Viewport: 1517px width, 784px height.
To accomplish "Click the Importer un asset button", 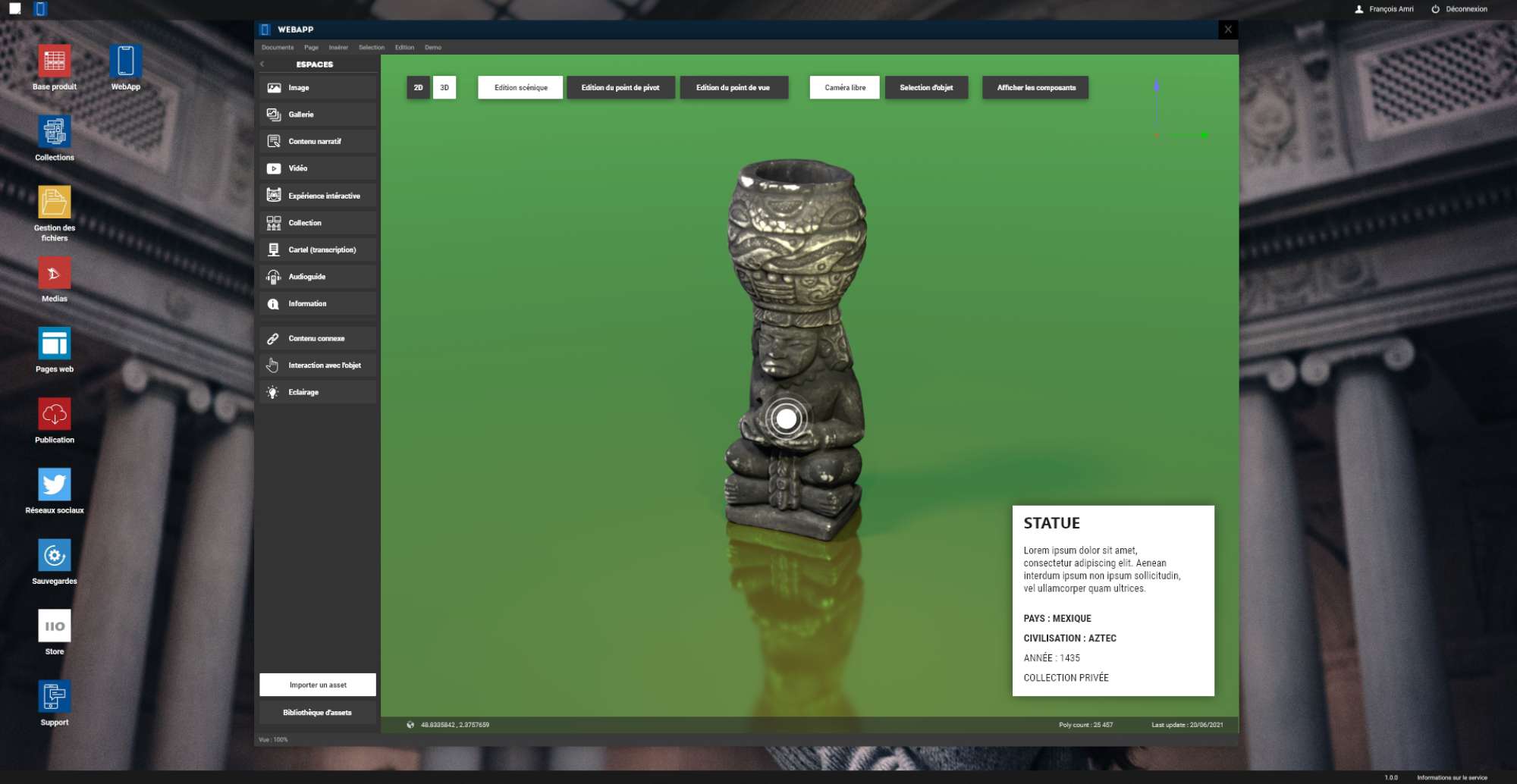I will [x=318, y=685].
